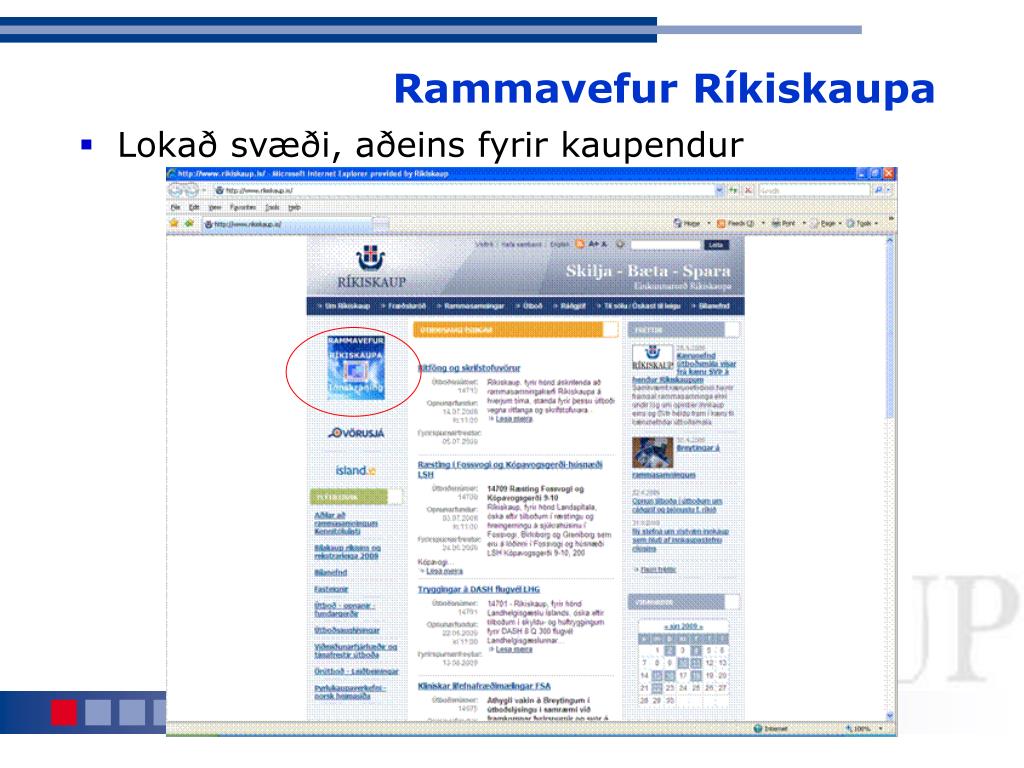Open Tryggingar á DASH flugvél LHG link
The height and width of the screenshot is (768, 1024).
click(479, 589)
